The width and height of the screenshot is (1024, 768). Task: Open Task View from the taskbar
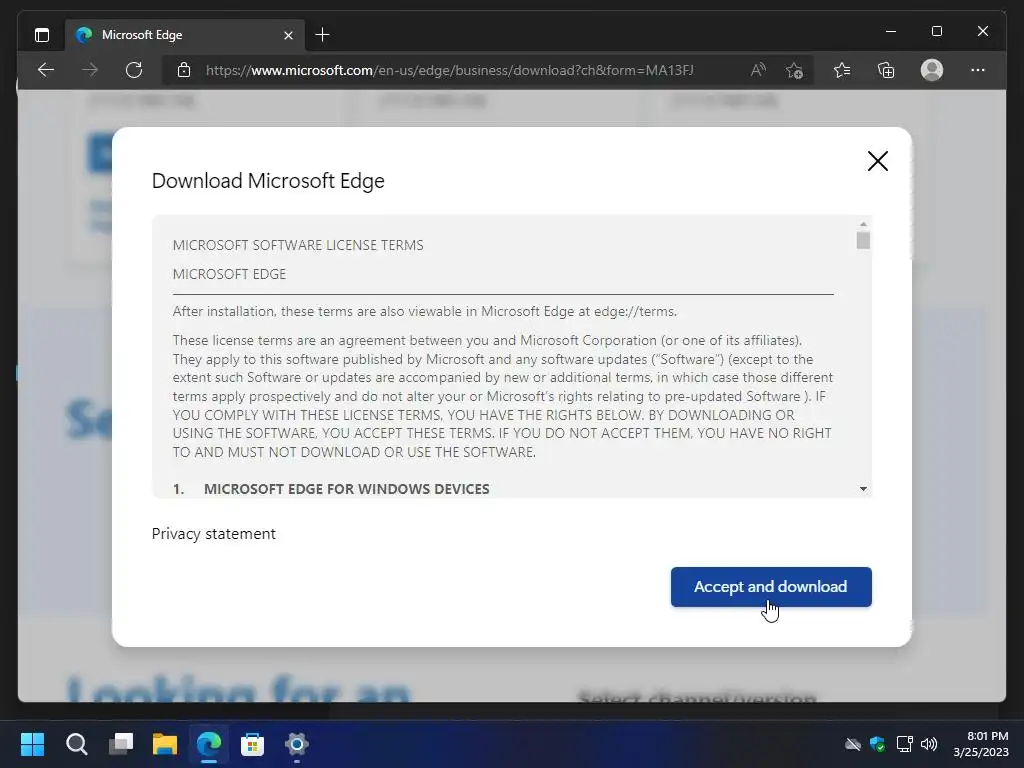pos(121,744)
